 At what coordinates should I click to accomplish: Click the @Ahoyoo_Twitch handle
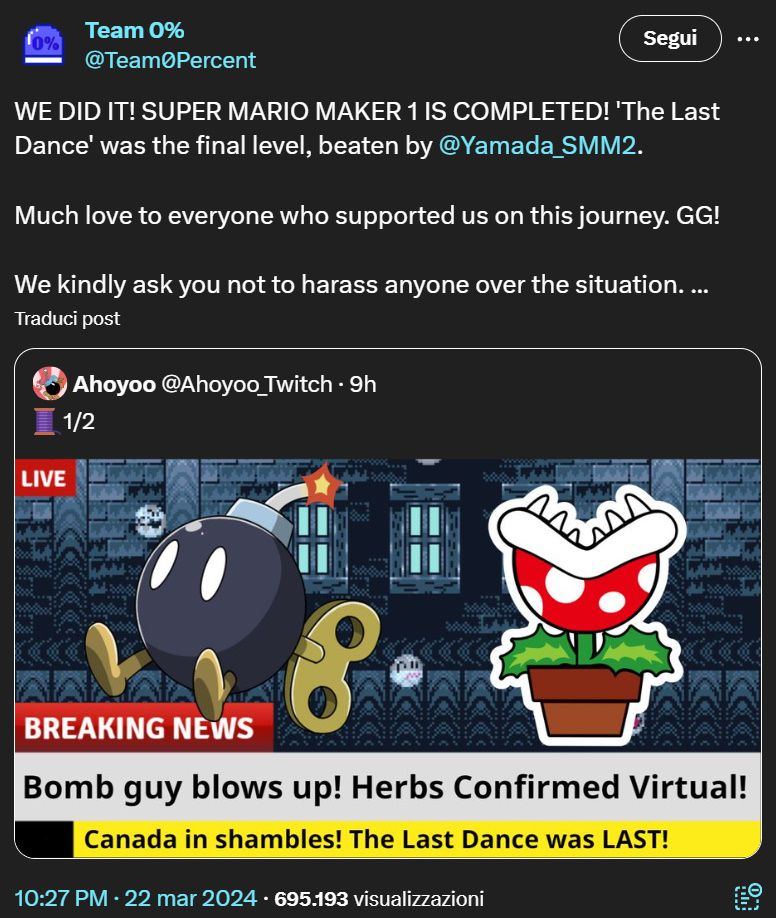point(247,385)
